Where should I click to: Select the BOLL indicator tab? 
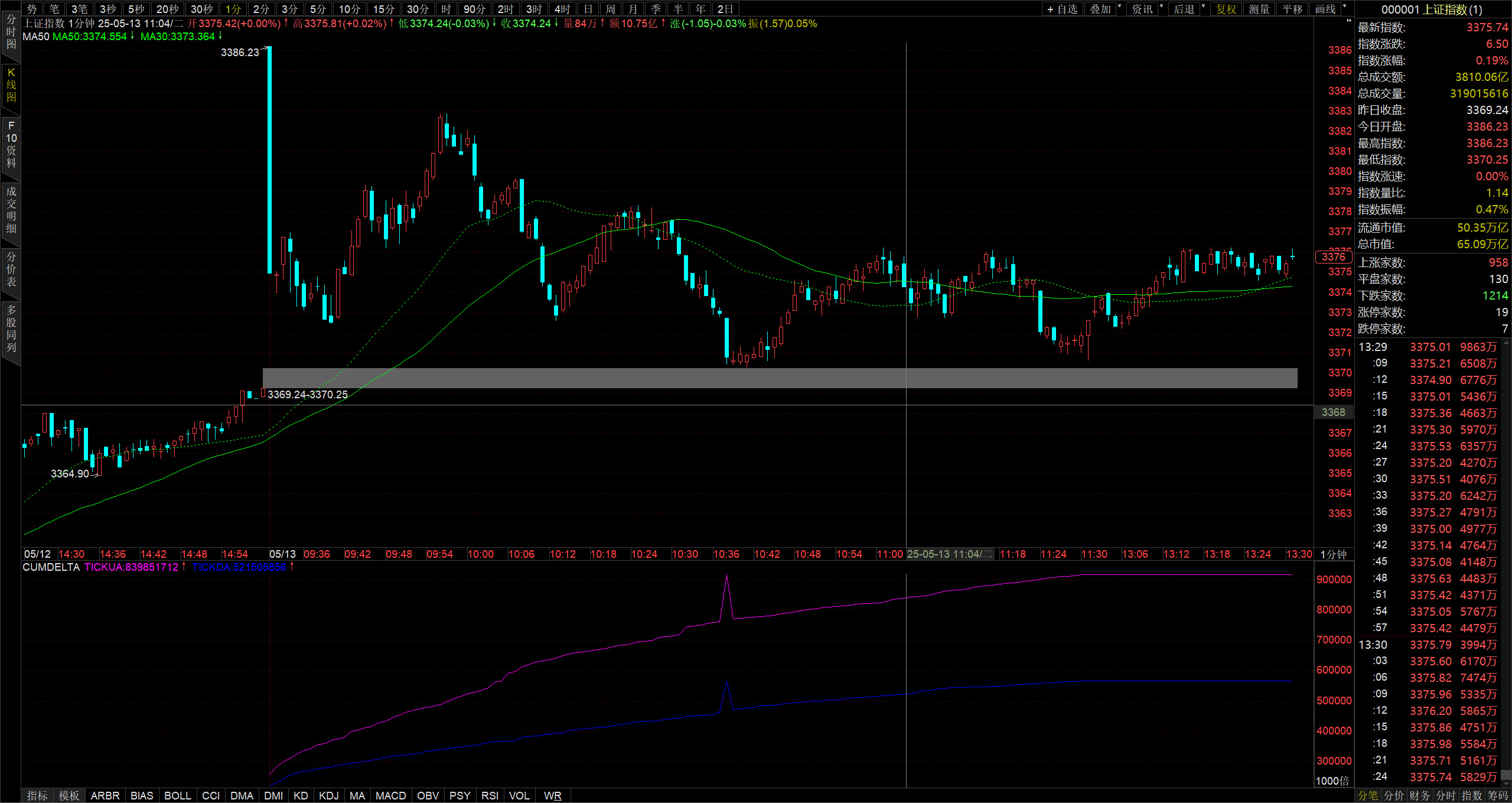click(178, 795)
